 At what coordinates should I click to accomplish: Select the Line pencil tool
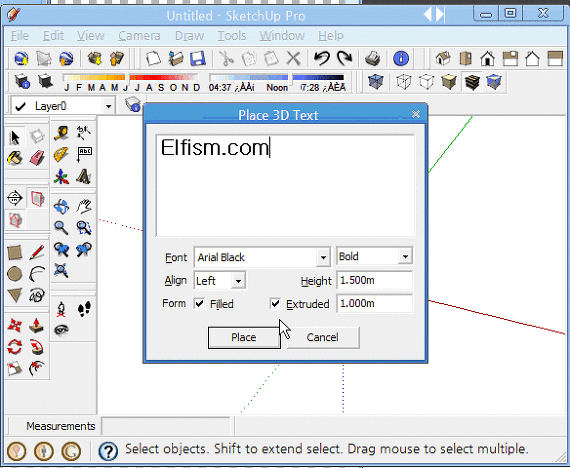[37, 252]
